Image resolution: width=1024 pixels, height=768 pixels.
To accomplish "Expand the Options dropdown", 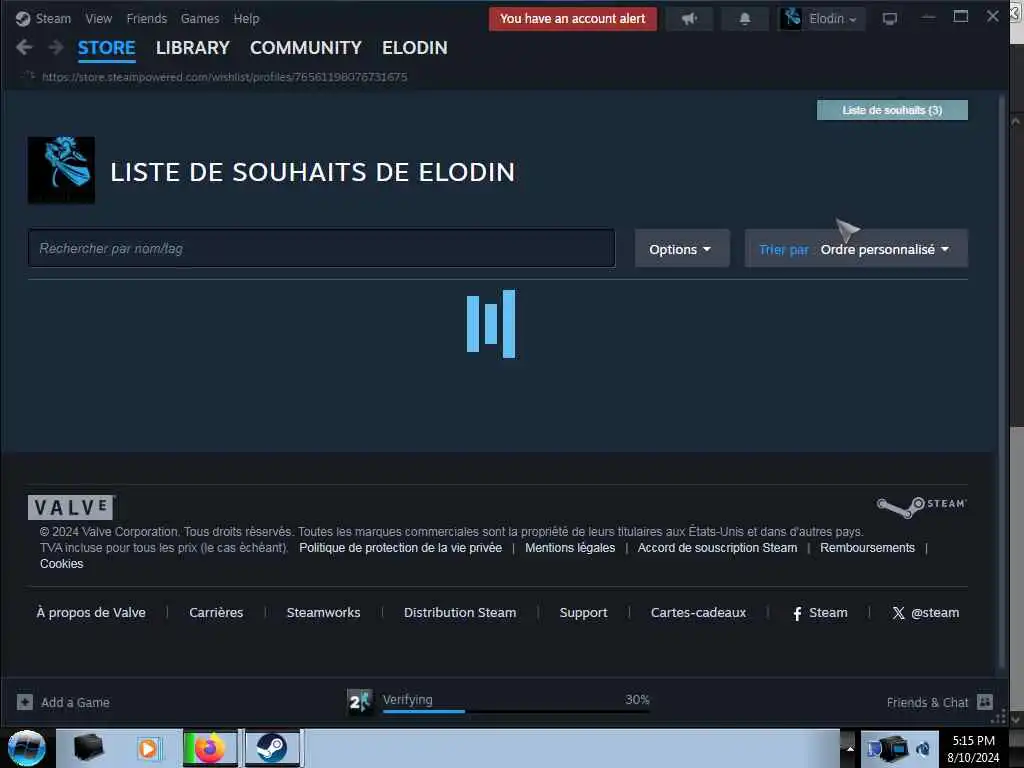I will click(x=682, y=248).
